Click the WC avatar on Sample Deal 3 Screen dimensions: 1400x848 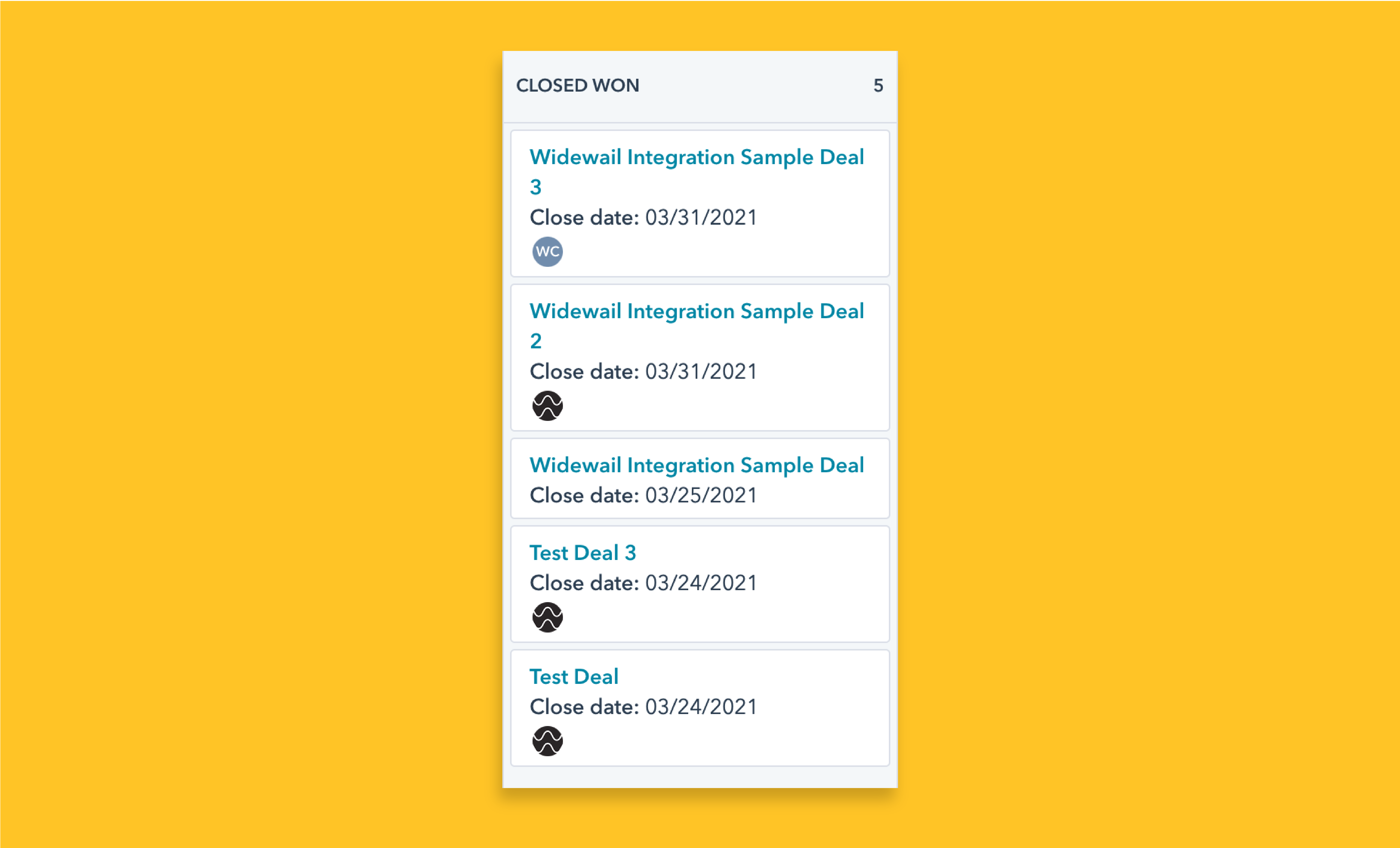(547, 252)
